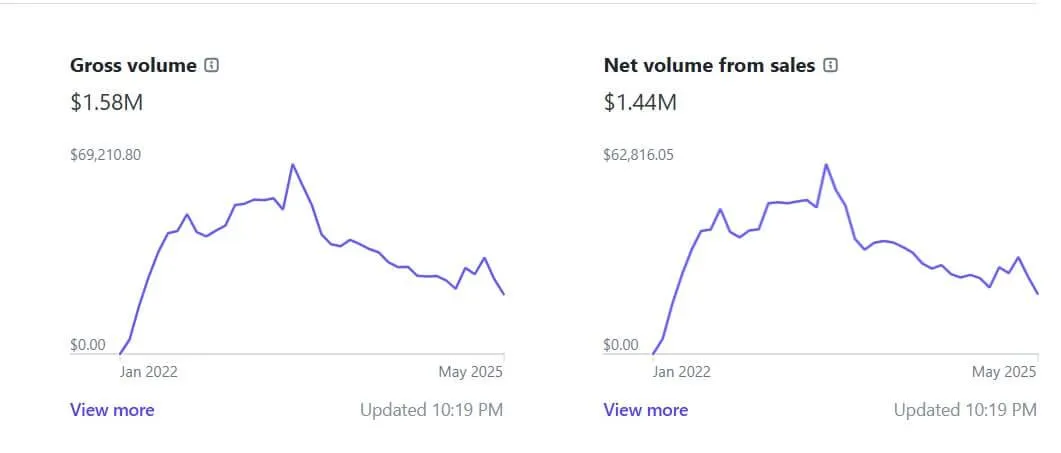The image size is (1061, 453).
Task: Click the $1.58M gross volume total
Action: (107, 103)
